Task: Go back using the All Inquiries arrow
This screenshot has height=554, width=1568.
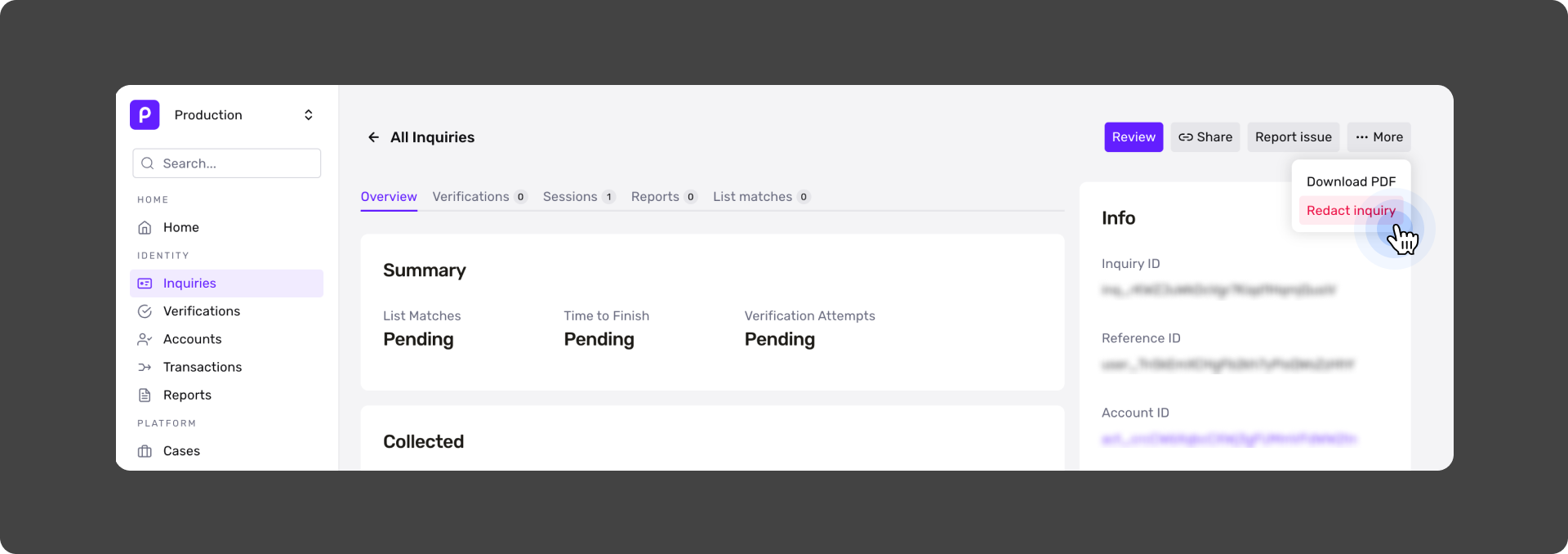Action: 373,137
